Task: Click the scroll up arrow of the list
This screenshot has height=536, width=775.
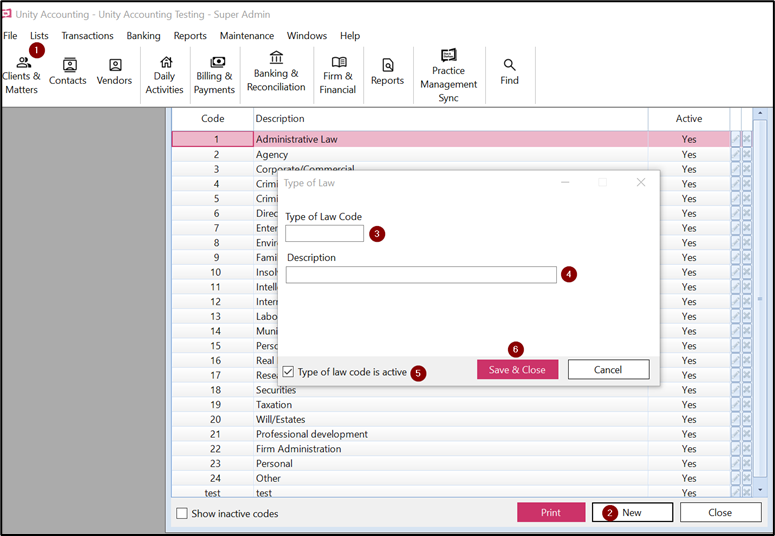Action: pos(759,115)
